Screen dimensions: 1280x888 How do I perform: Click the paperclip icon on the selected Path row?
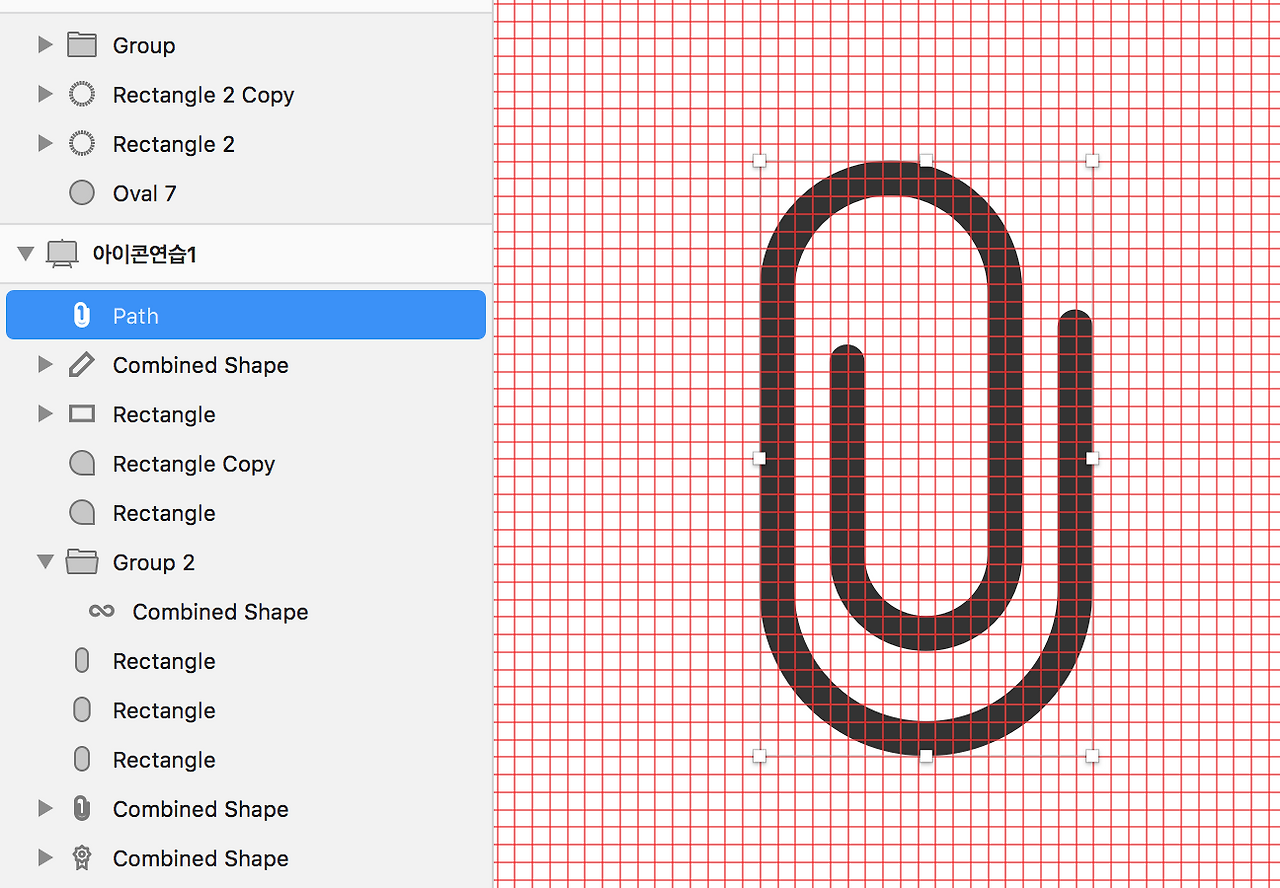pyautogui.click(x=82, y=315)
